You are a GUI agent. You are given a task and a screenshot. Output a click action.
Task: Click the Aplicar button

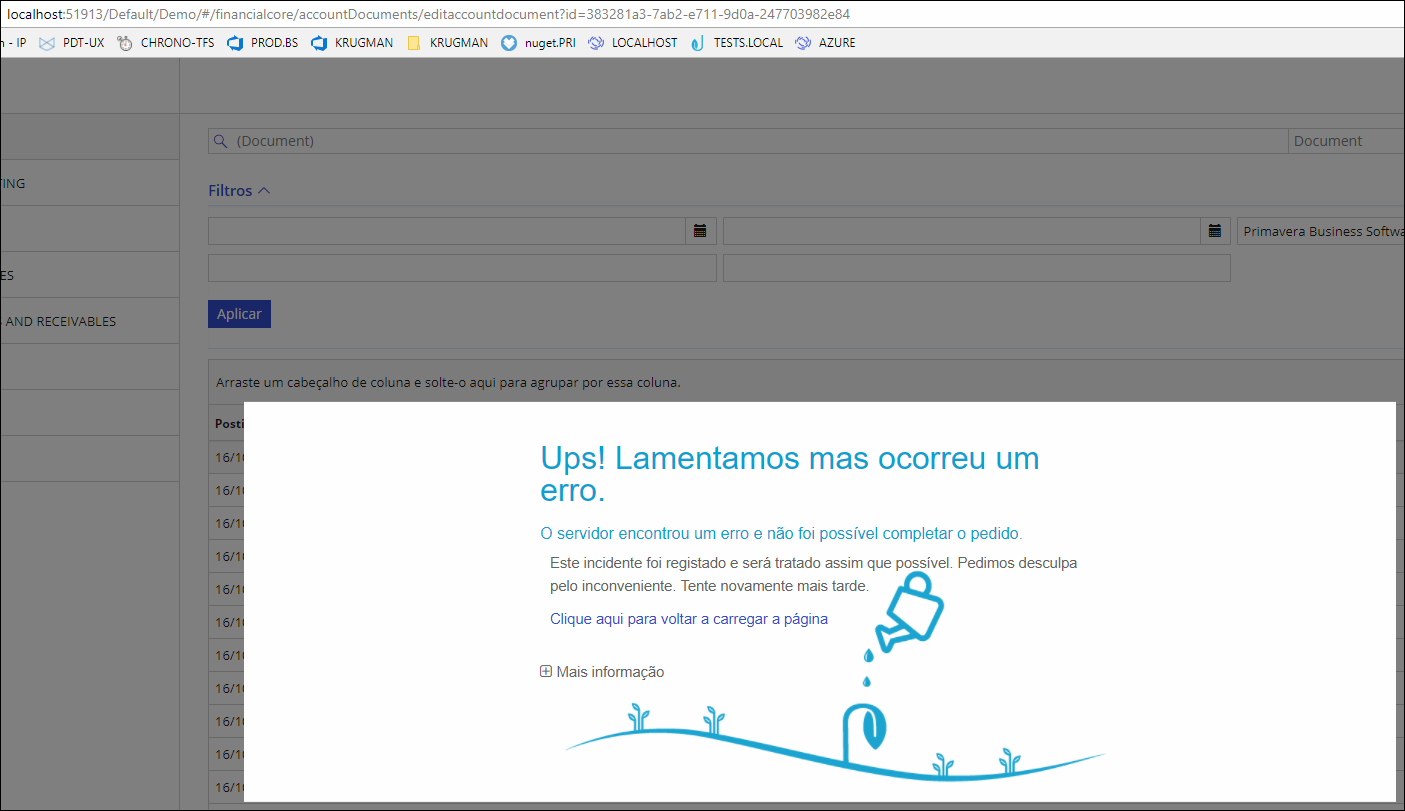pyautogui.click(x=239, y=314)
